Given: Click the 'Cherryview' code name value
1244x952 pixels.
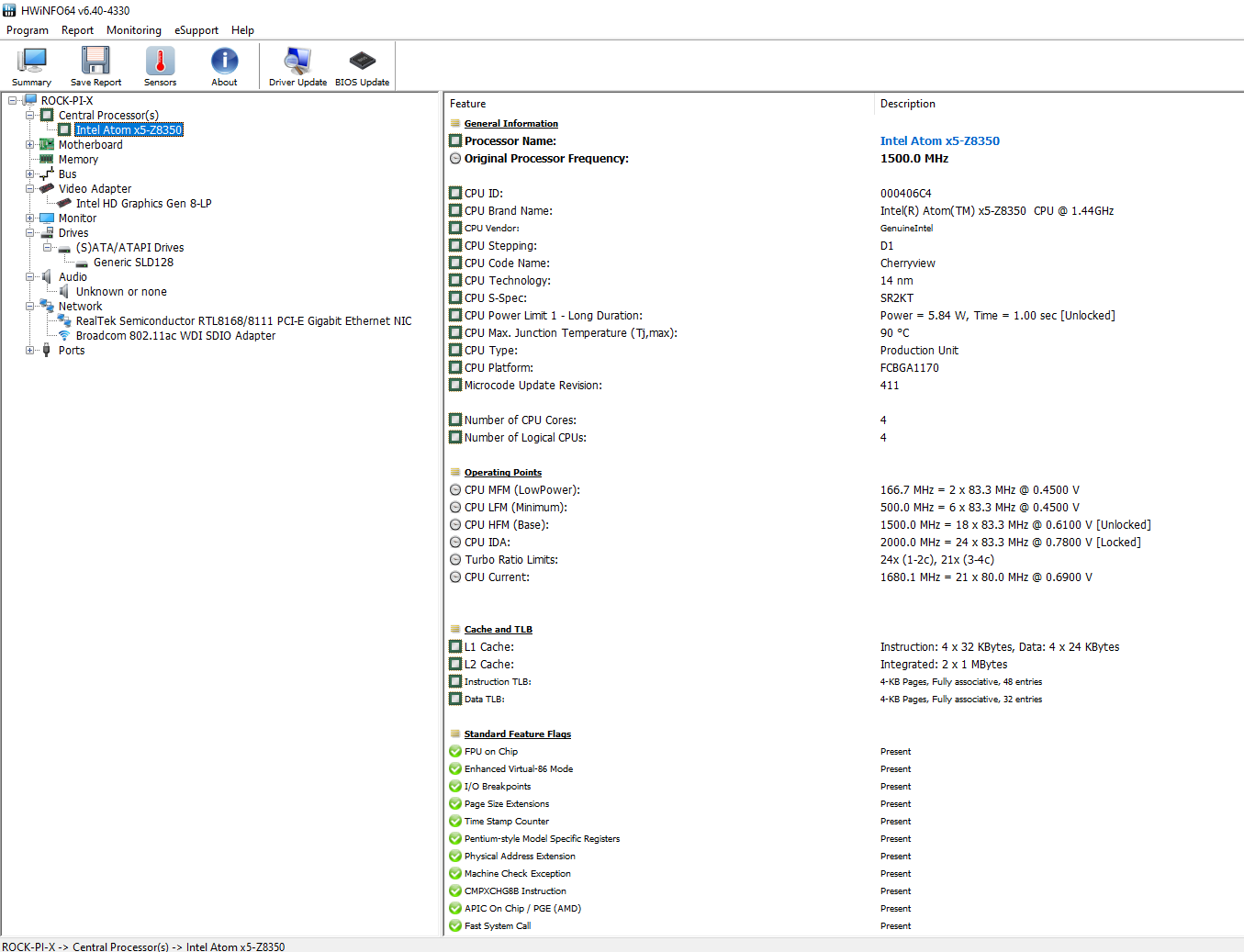Looking at the screenshot, I should point(908,263).
